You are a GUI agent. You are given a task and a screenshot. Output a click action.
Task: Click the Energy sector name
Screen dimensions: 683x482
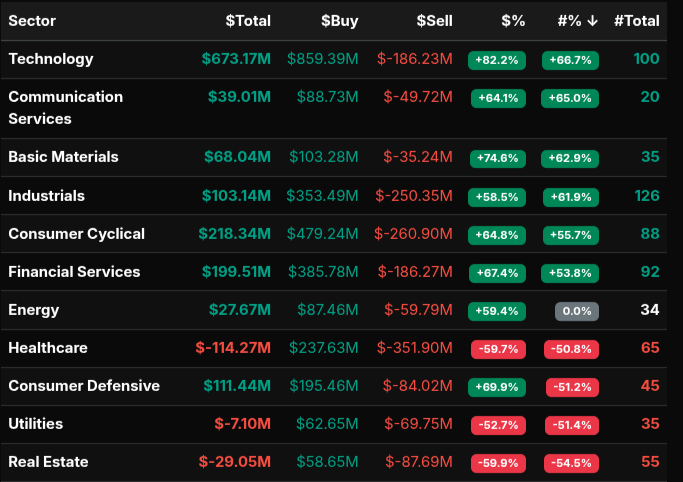click(33, 310)
